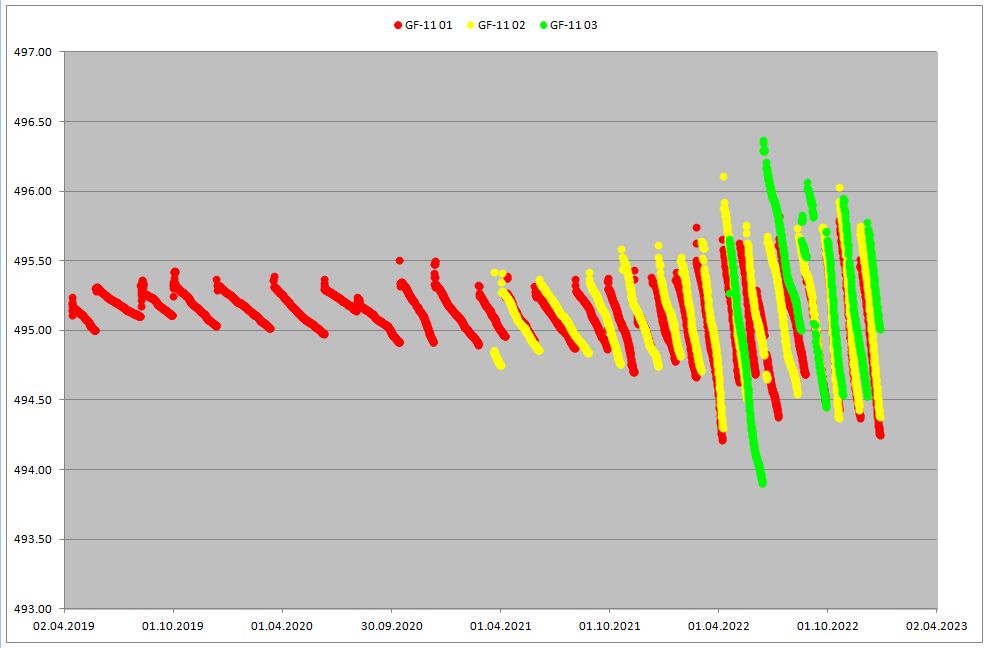Select the 02.04.2019 x-axis date label
This screenshot has height=648, width=988.
64,626
